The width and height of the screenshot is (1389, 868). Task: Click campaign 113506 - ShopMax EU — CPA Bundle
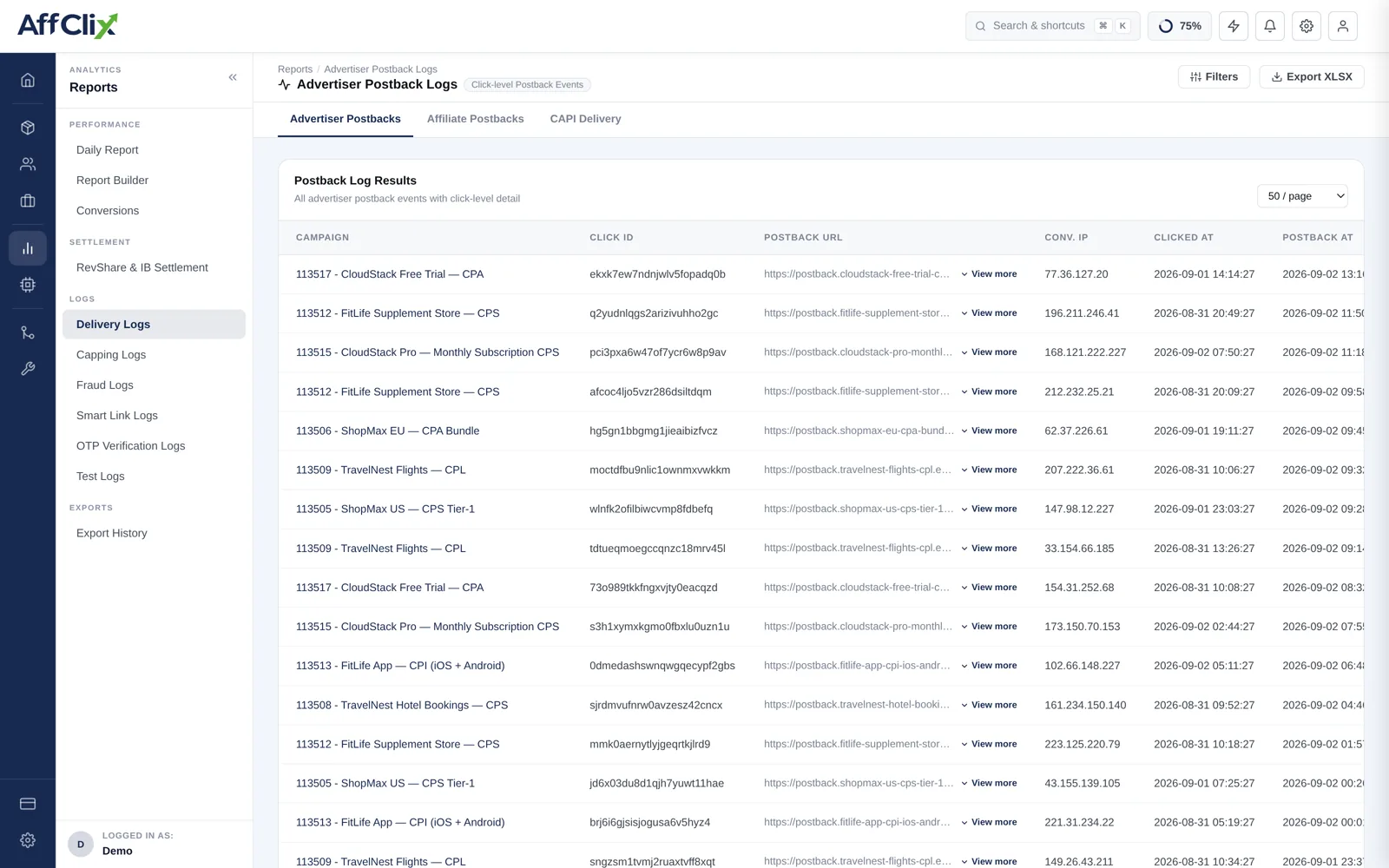[x=387, y=431]
